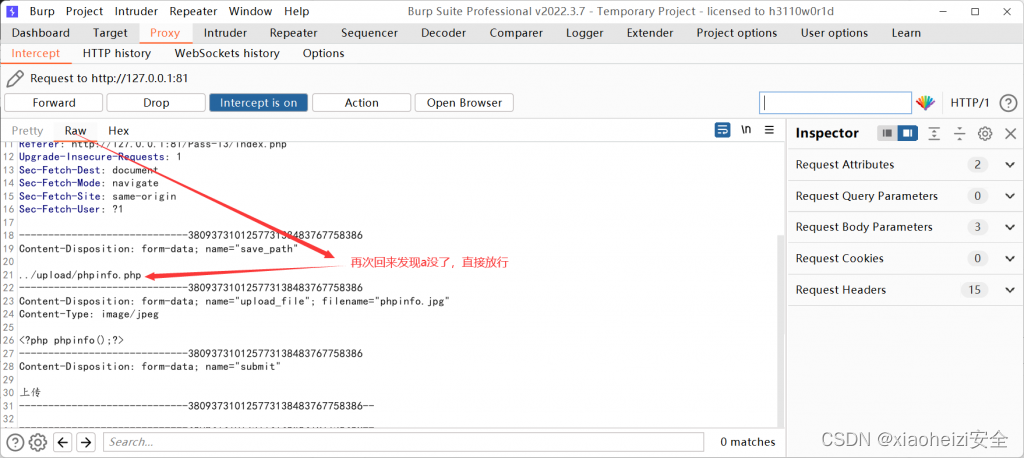The height and width of the screenshot is (458, 1024).
Task: Click the pencil edit target icon
Action: tap(14, 79)
